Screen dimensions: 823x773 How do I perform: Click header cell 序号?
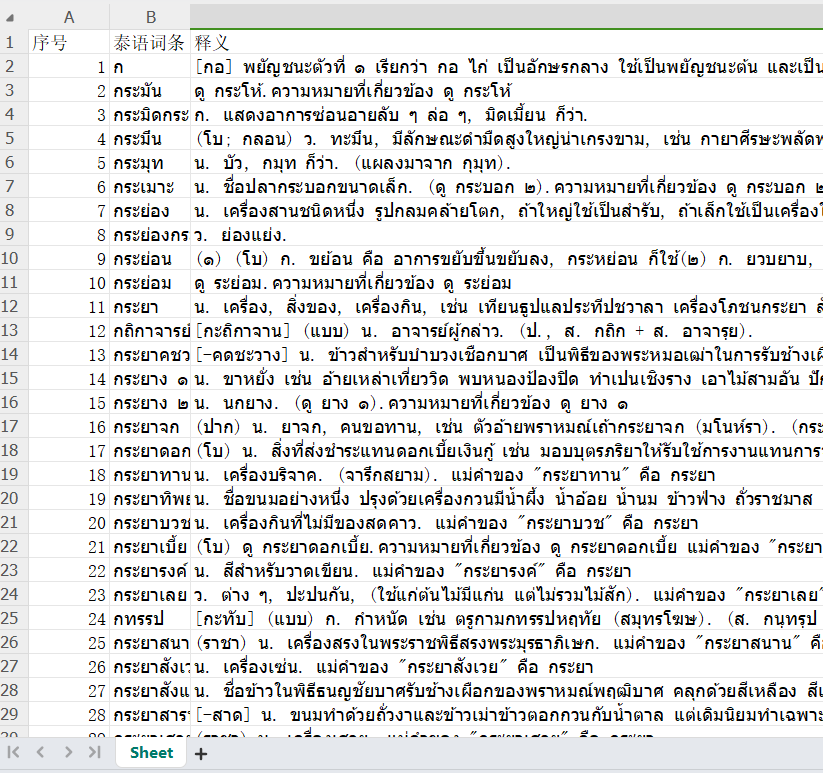(x=69, y=42)
